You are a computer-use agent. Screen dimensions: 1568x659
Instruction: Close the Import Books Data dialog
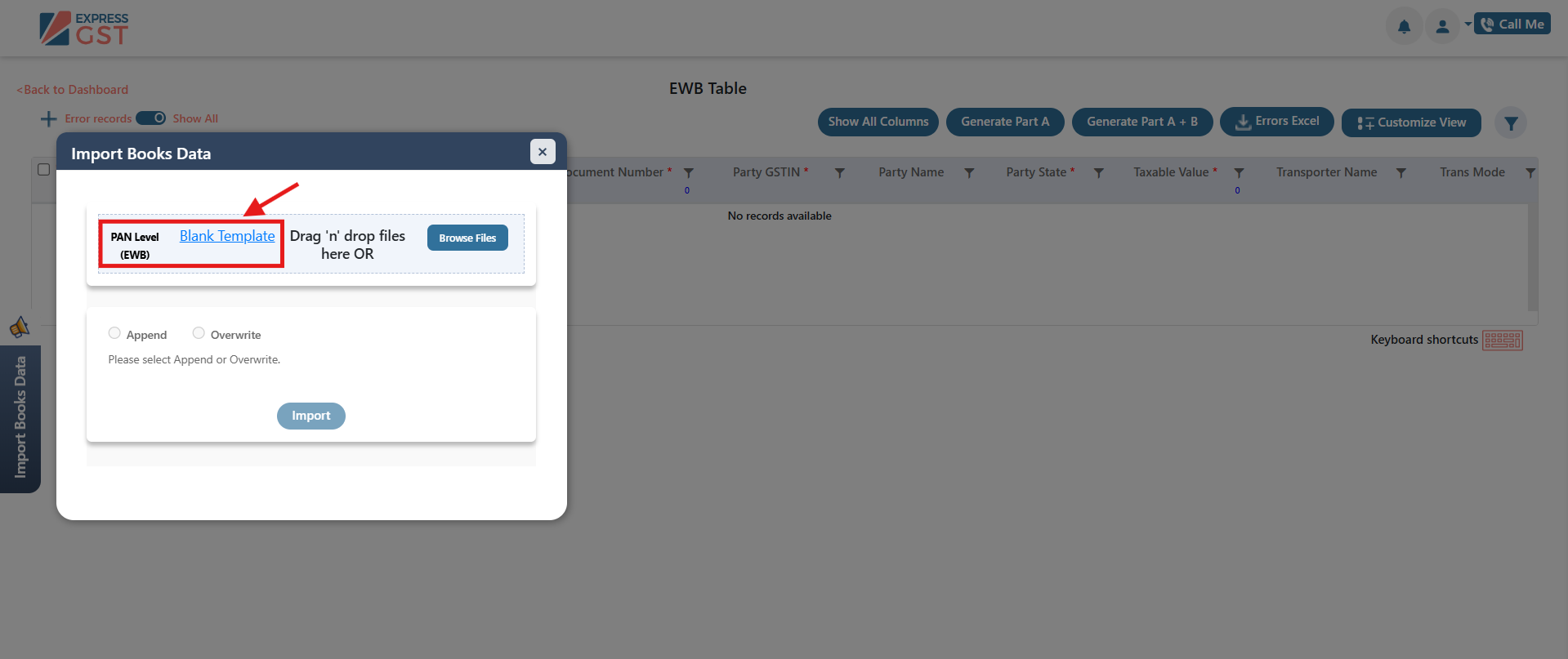[x=543, y=152]
